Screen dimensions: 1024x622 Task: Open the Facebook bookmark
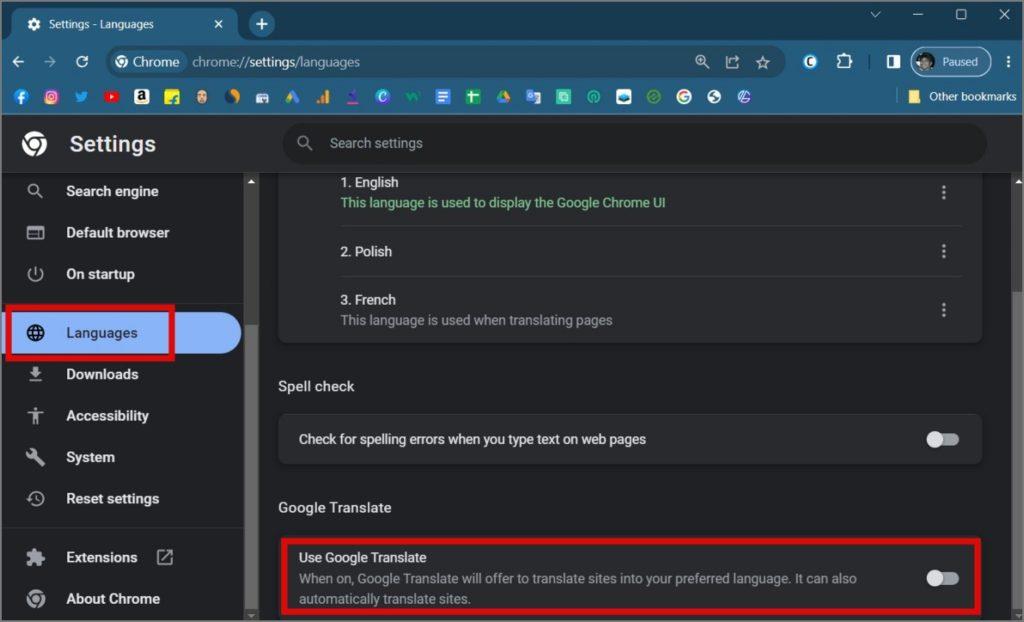[21, 97]
